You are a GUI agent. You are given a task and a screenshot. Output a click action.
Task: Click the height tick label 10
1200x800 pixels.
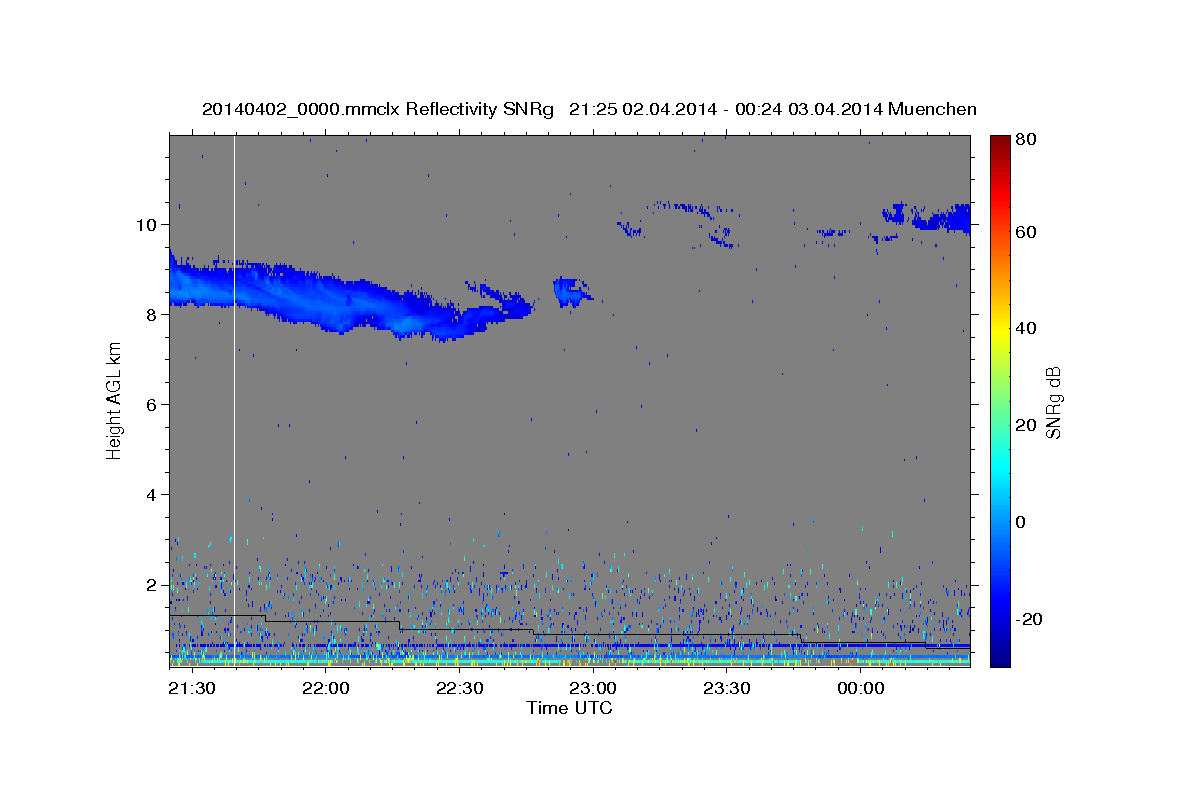[x=148, y=225]
